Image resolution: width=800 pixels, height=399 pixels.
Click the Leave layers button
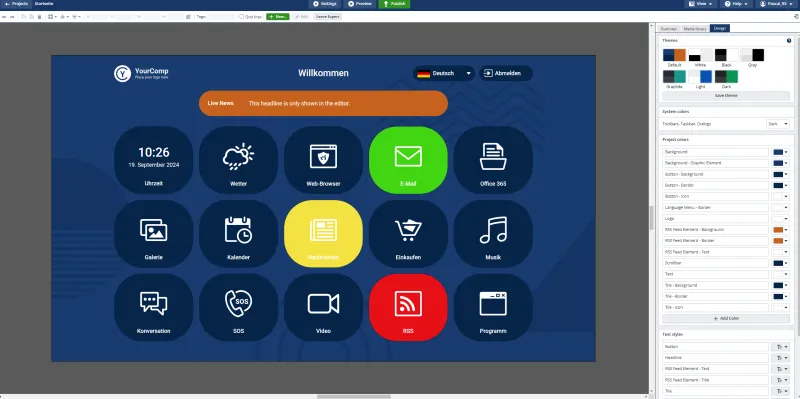[x=327, y=17]
